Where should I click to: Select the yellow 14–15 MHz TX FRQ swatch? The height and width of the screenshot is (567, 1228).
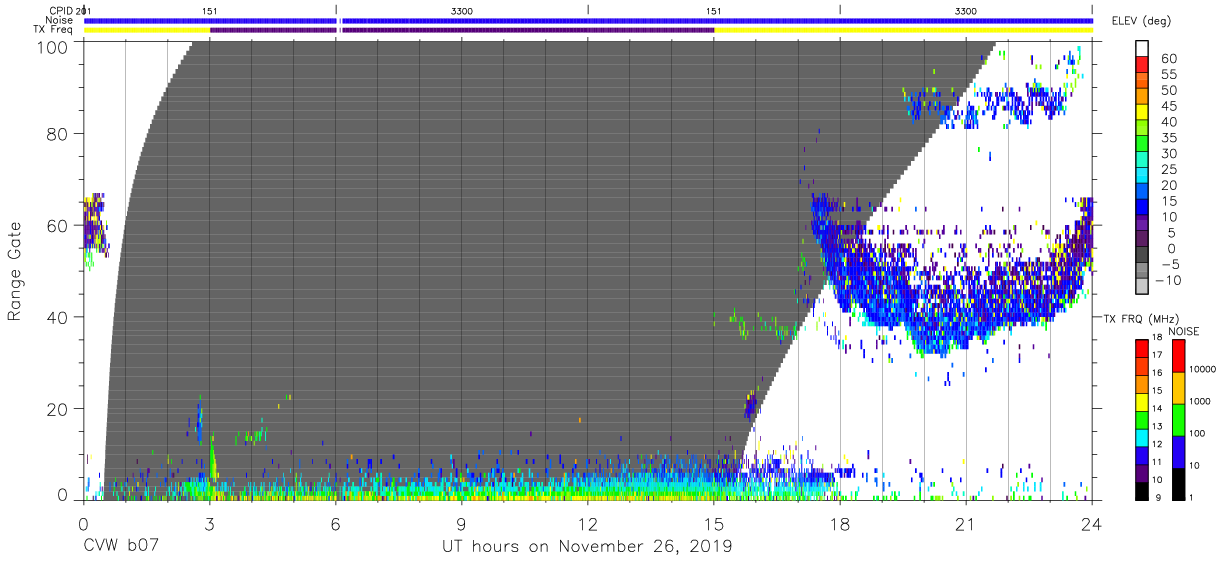(1143, 401)
